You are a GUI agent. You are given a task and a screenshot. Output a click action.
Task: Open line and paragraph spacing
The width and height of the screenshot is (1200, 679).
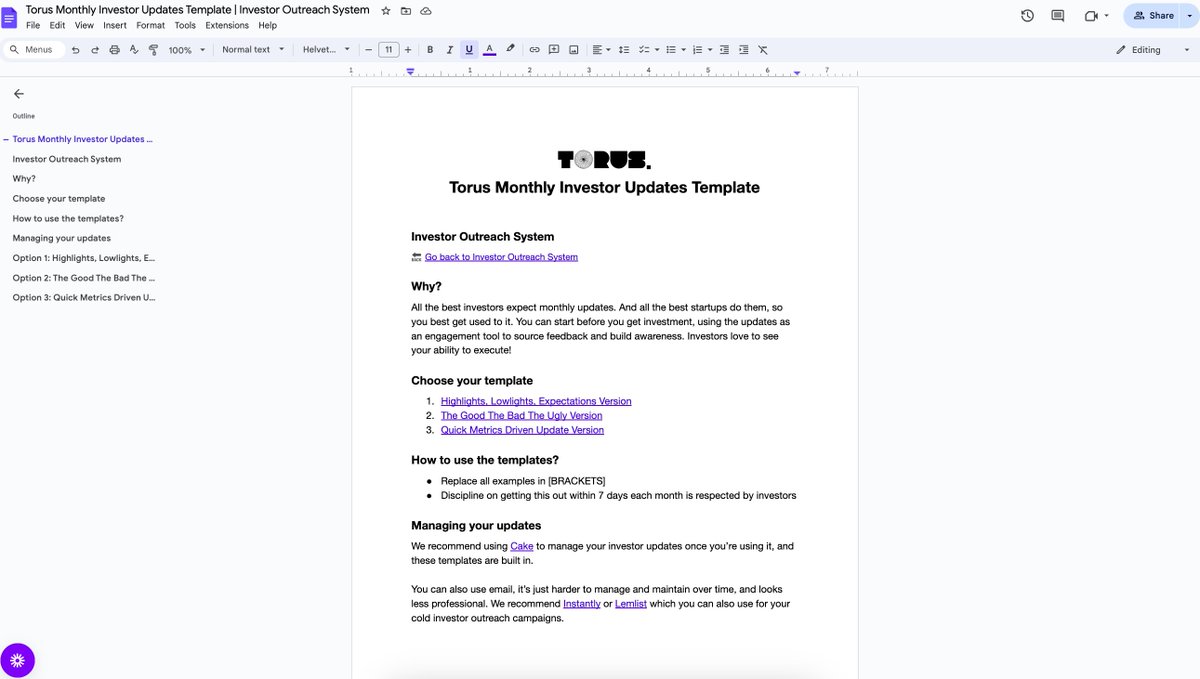pyautogui.click(x=623, y=50)
